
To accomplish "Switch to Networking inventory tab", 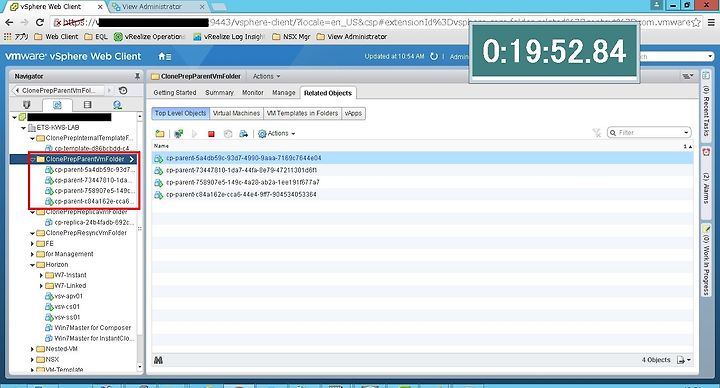I will pos(118,105).
